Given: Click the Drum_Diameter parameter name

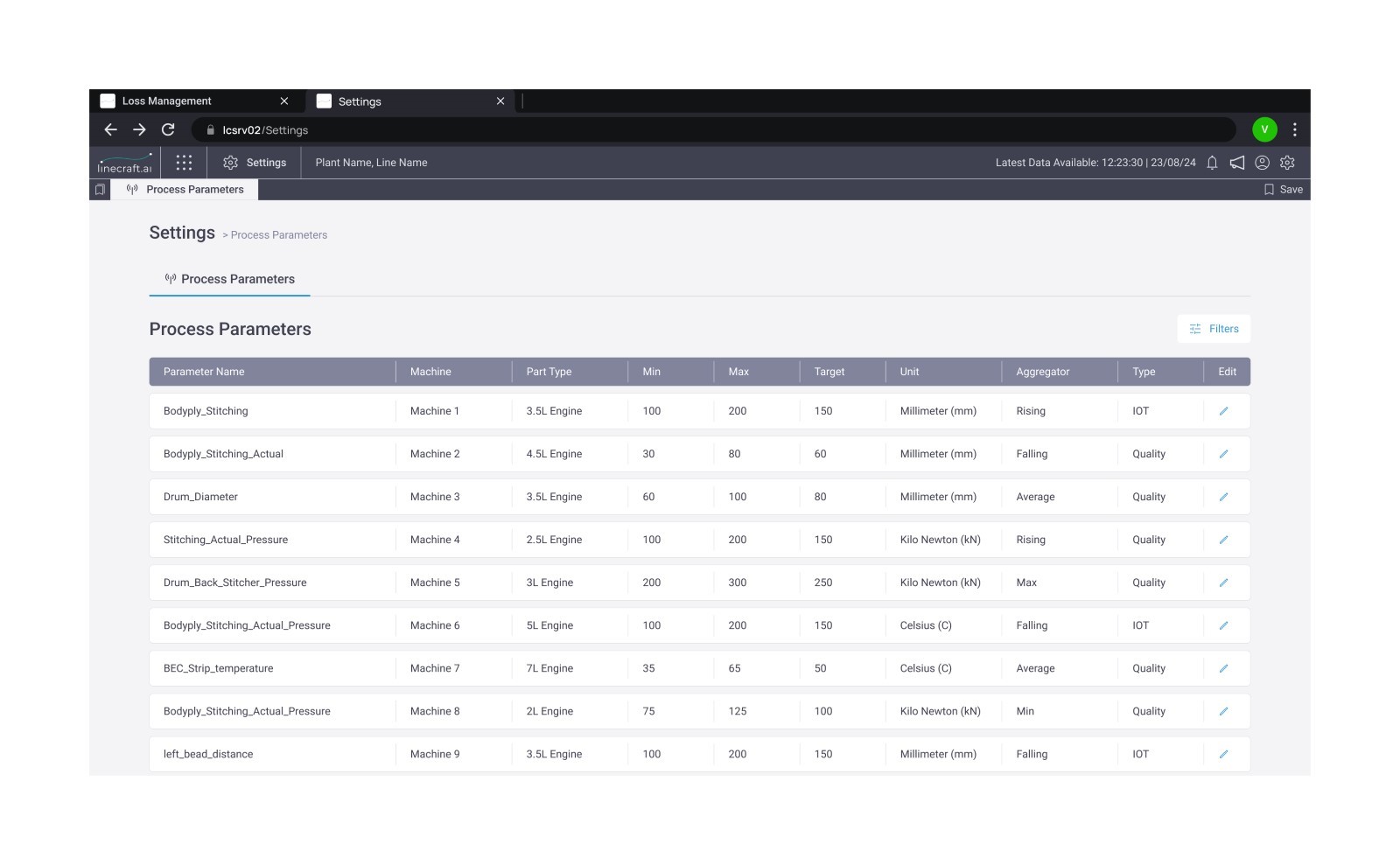Looking at the screenshot, I should coord(200,497).
